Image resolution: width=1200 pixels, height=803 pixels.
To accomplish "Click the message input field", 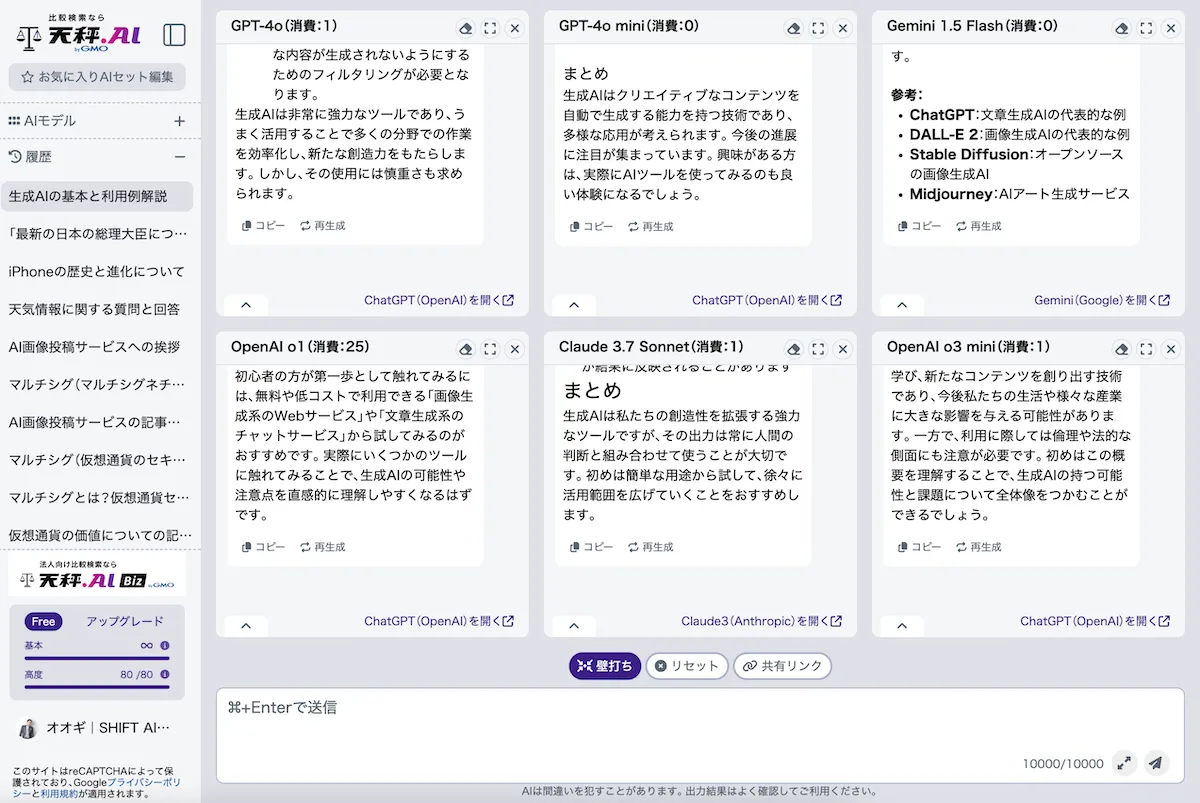I will 700,735.
